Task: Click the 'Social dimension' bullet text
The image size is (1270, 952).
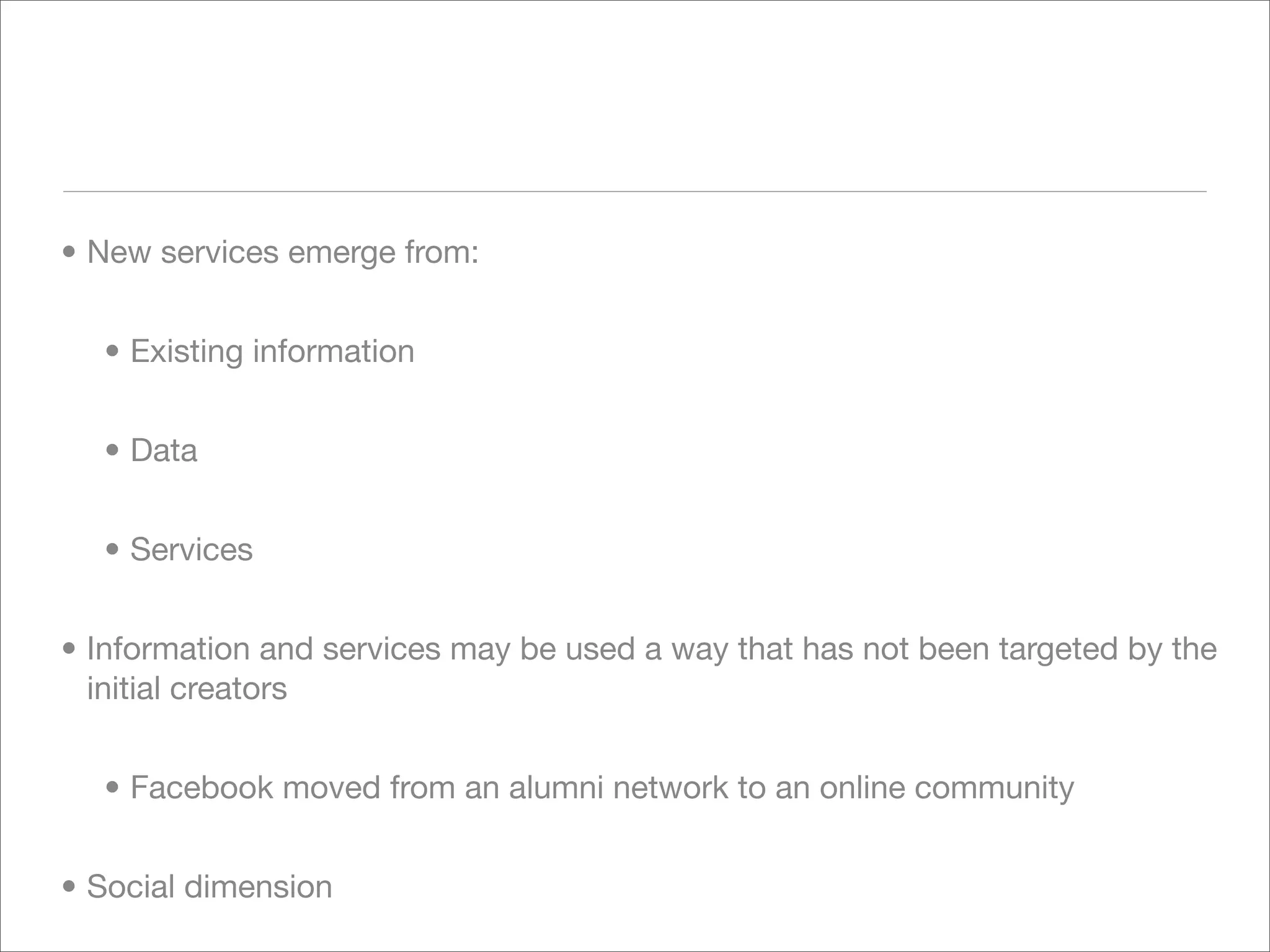Action: 210,887
